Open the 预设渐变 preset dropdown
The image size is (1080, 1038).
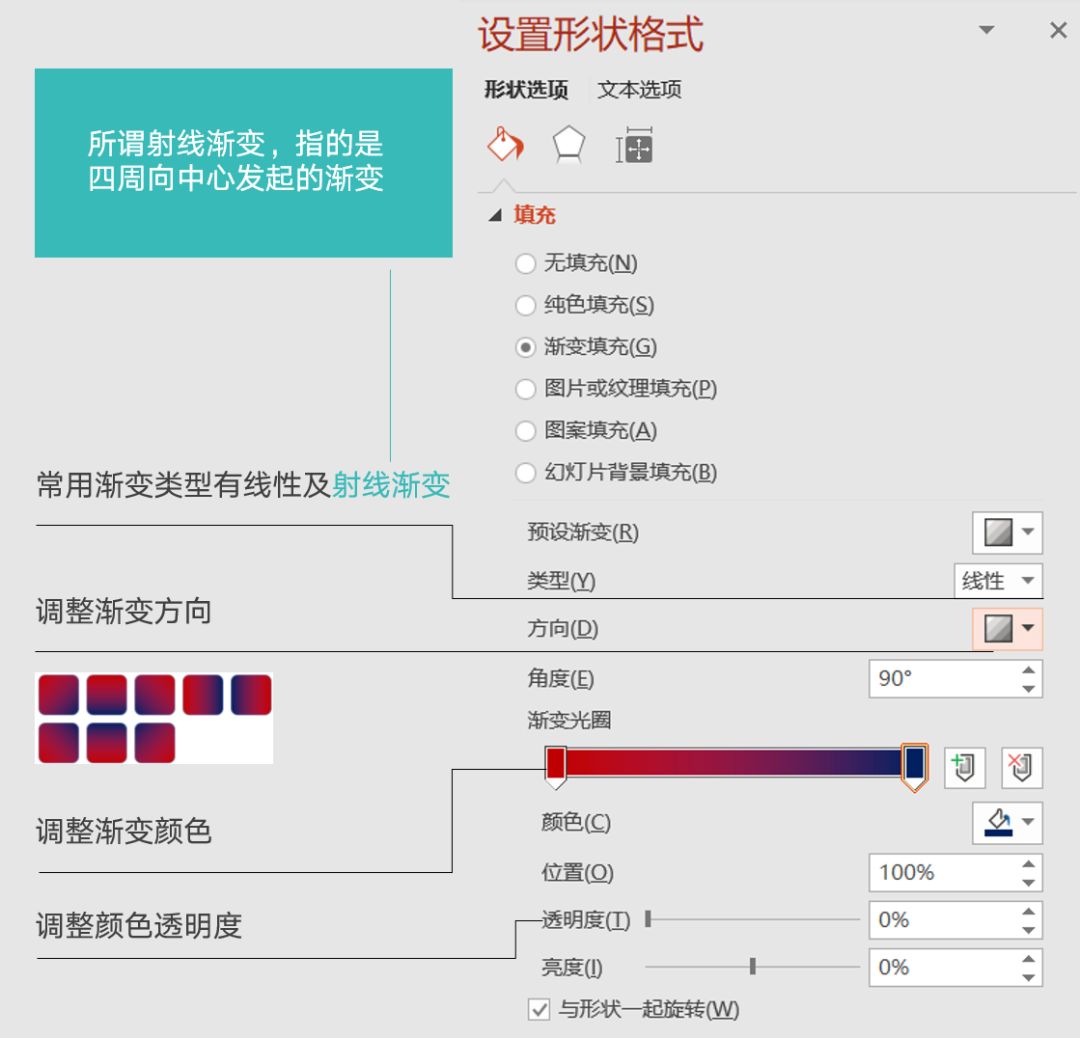pyautogui.click(x=1007, y=532)
